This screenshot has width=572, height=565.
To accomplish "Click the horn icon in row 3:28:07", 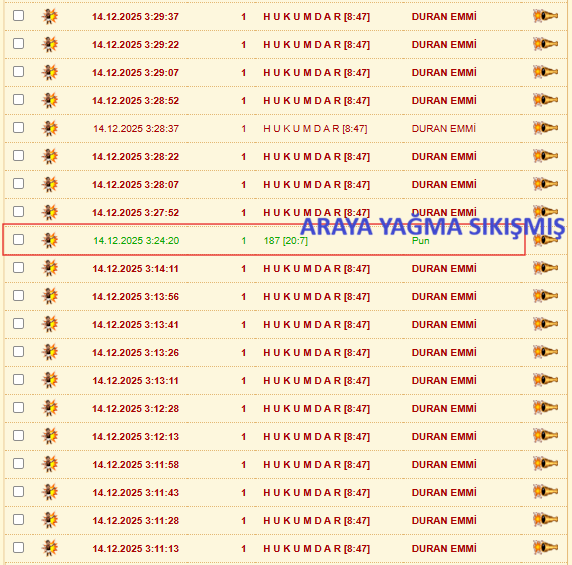I will click(545, 184).
